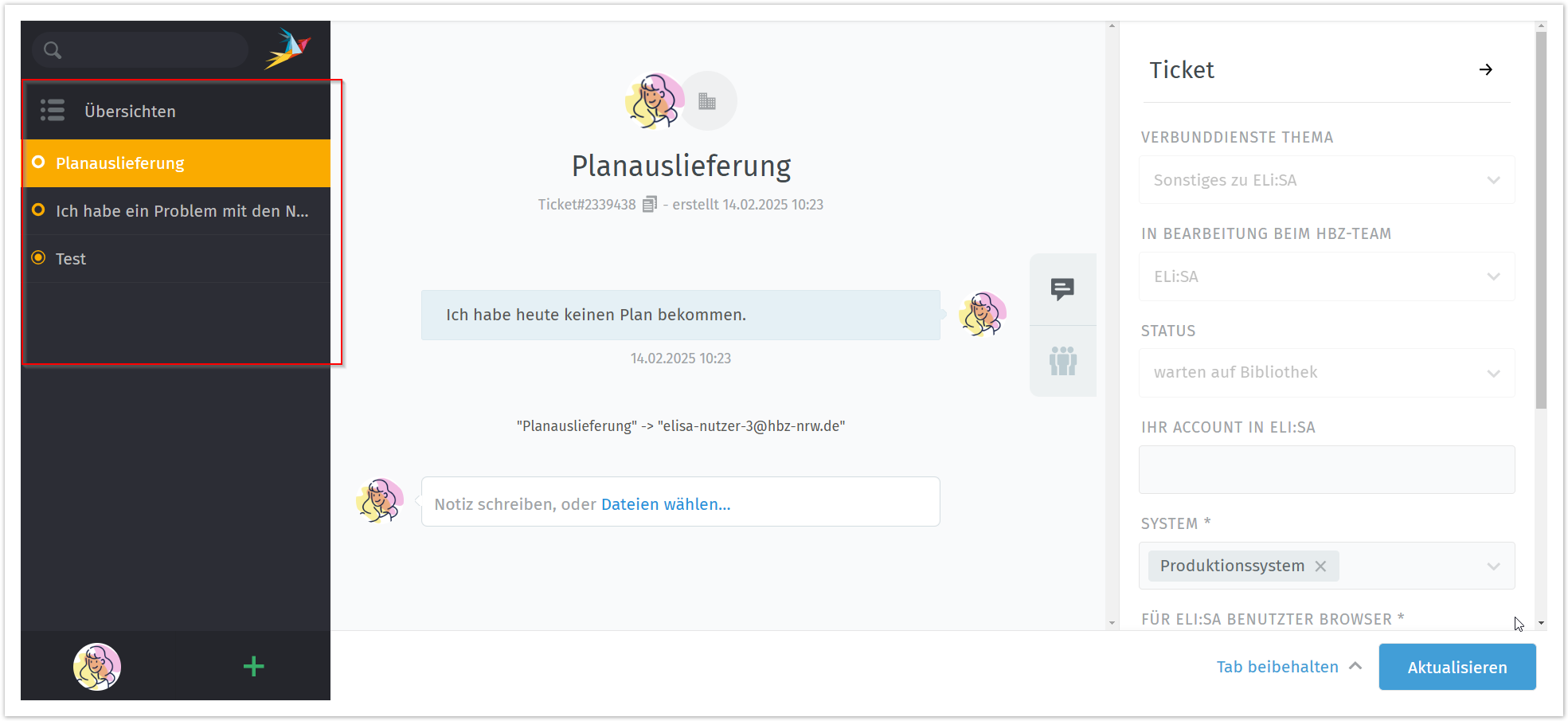Click the organization building icon
The height and width of the screenshot is (721, 1568).
pos(707,101)
